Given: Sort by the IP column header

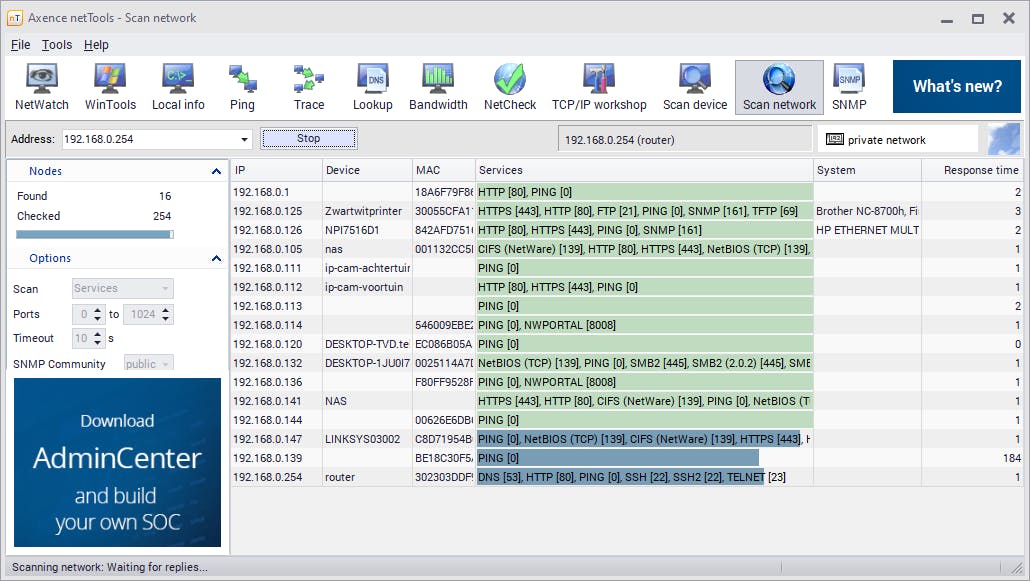Looking at the screenshot, I should coord(276,170).
